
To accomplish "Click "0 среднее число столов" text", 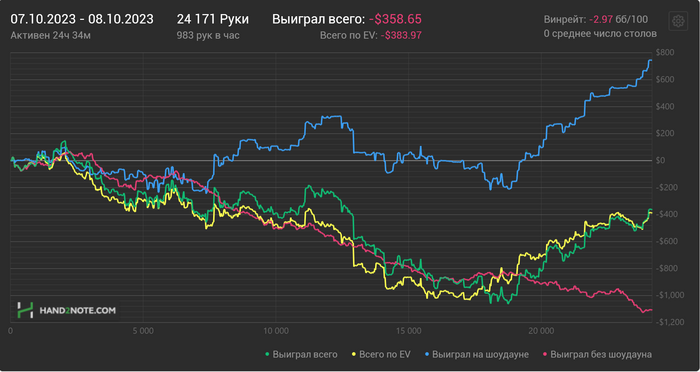I will pyautogui.click(x=600, y=33).
